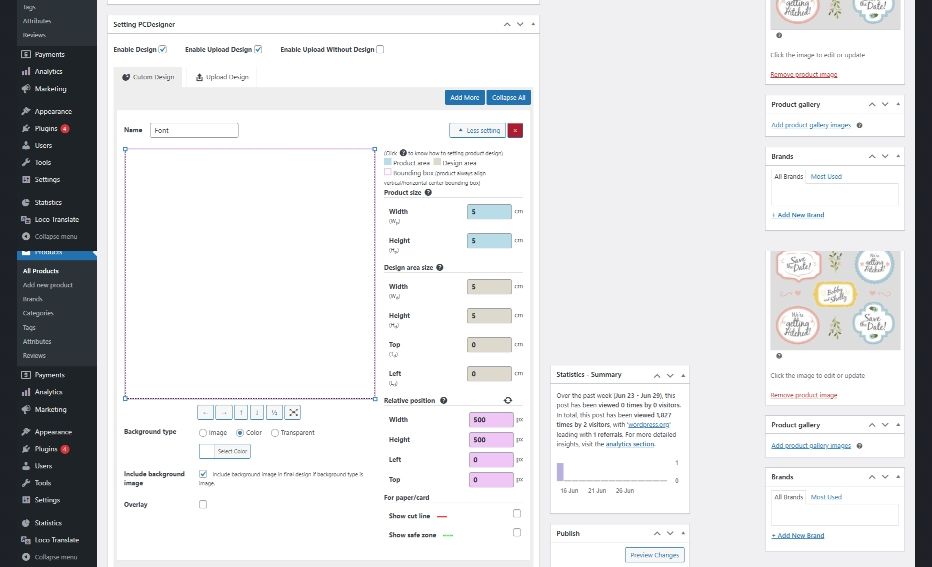The width and height of the screenshot is (932, 567).
Task: Select the Transparent background type radio
Action: (273, 433)
